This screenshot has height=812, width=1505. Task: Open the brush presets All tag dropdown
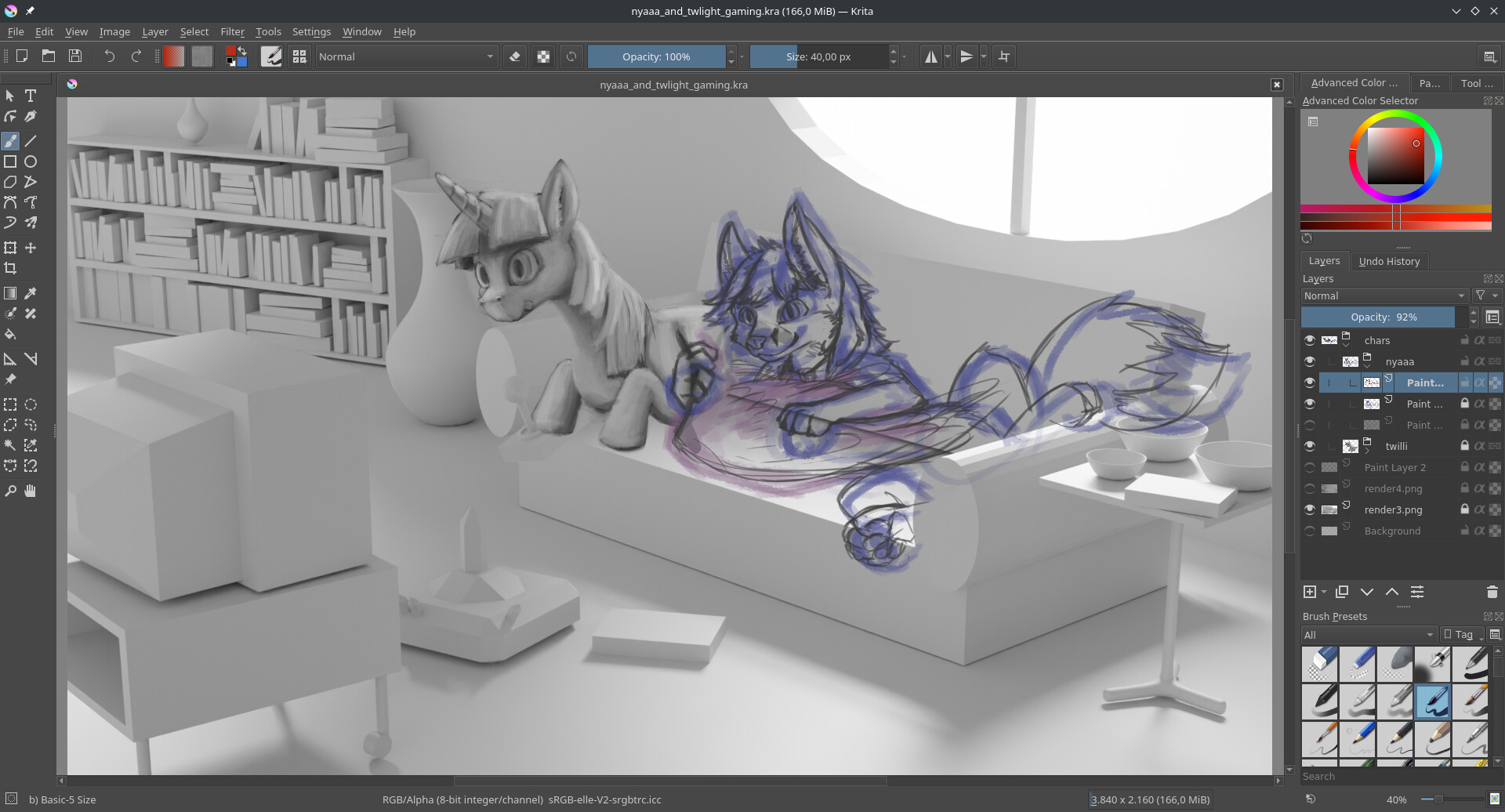point(1369,634)
